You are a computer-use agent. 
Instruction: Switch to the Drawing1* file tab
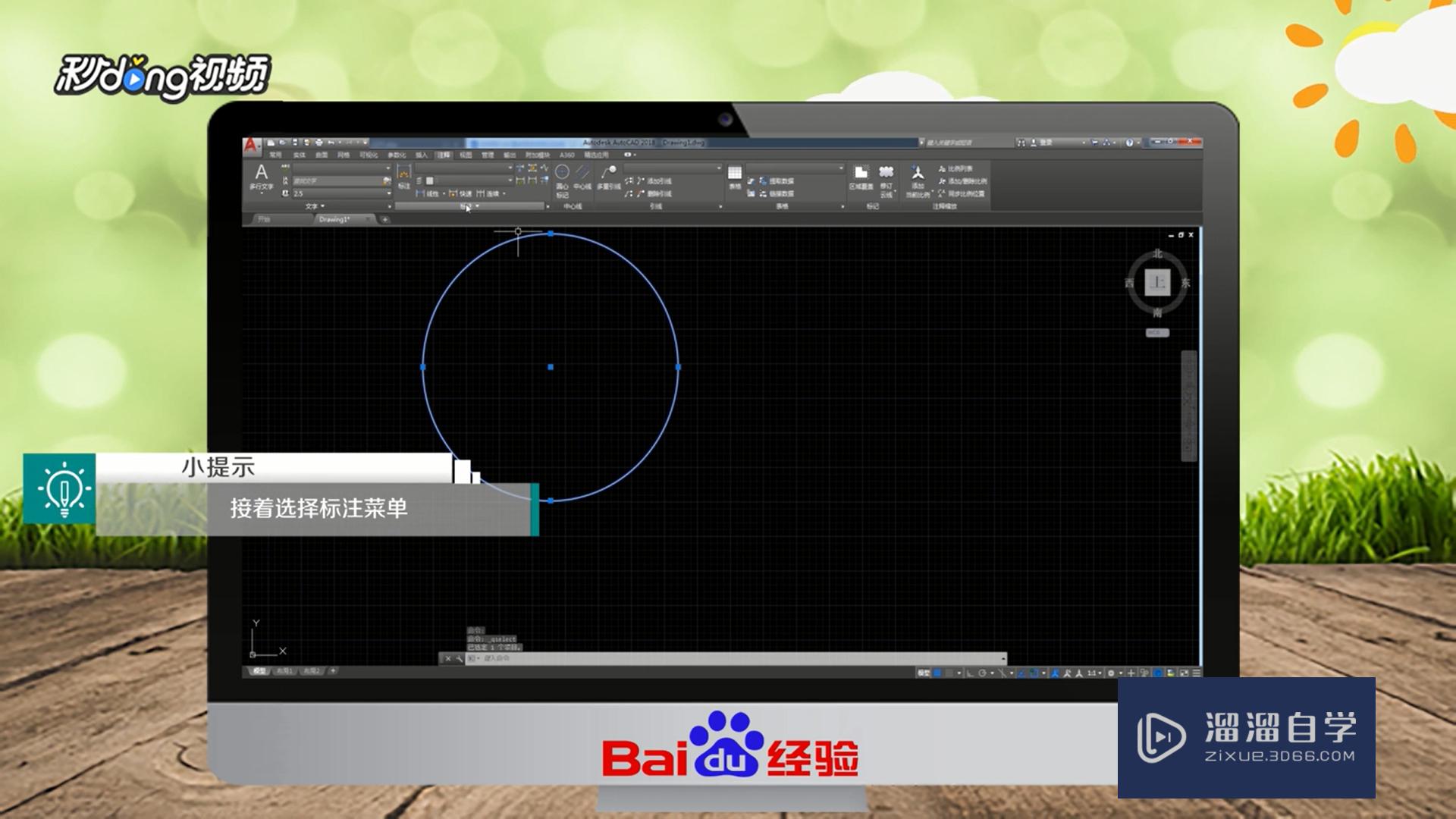[x=334, y=219]
